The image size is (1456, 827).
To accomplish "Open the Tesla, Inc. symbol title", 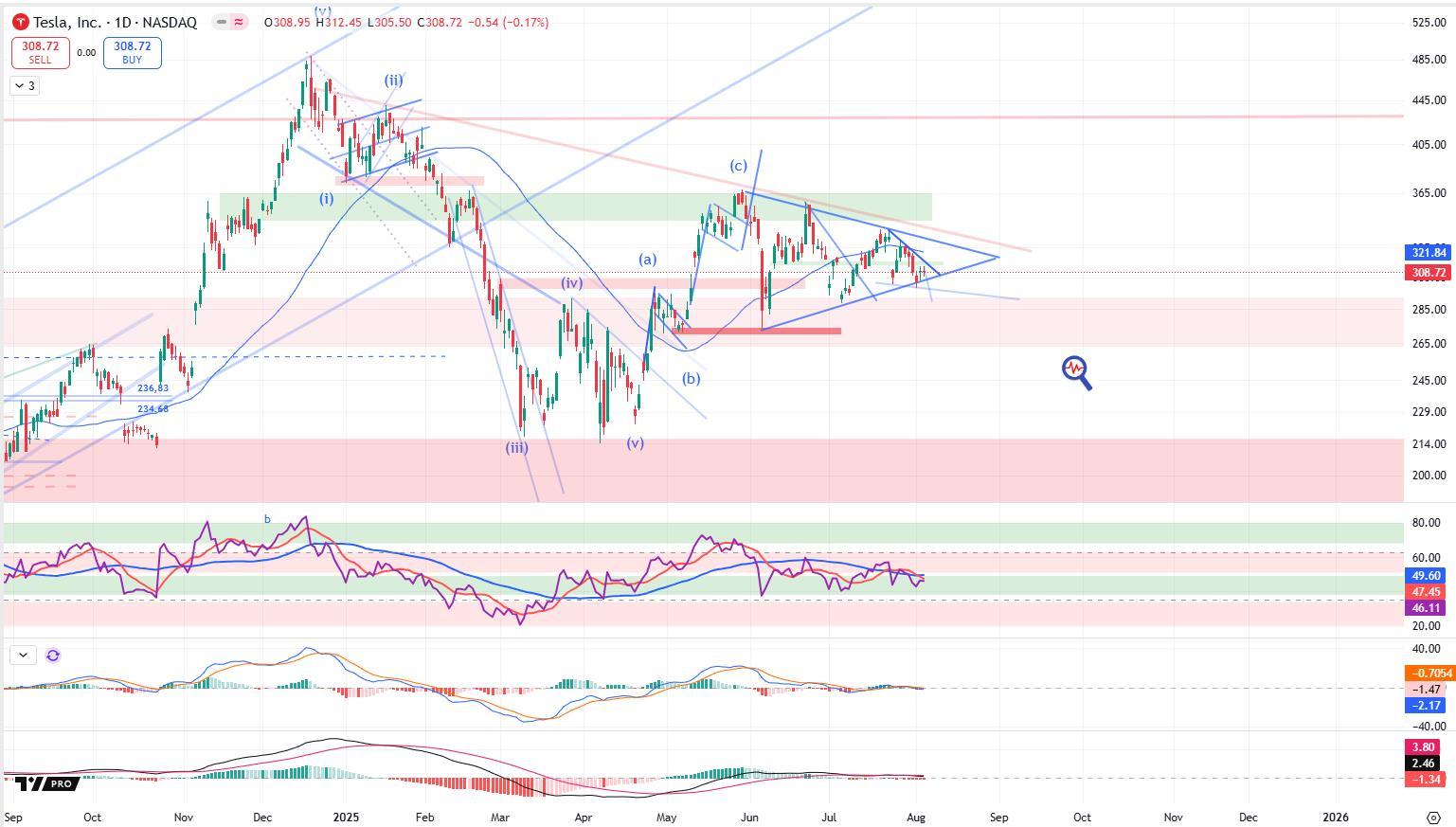I will (x=115, y=22).
